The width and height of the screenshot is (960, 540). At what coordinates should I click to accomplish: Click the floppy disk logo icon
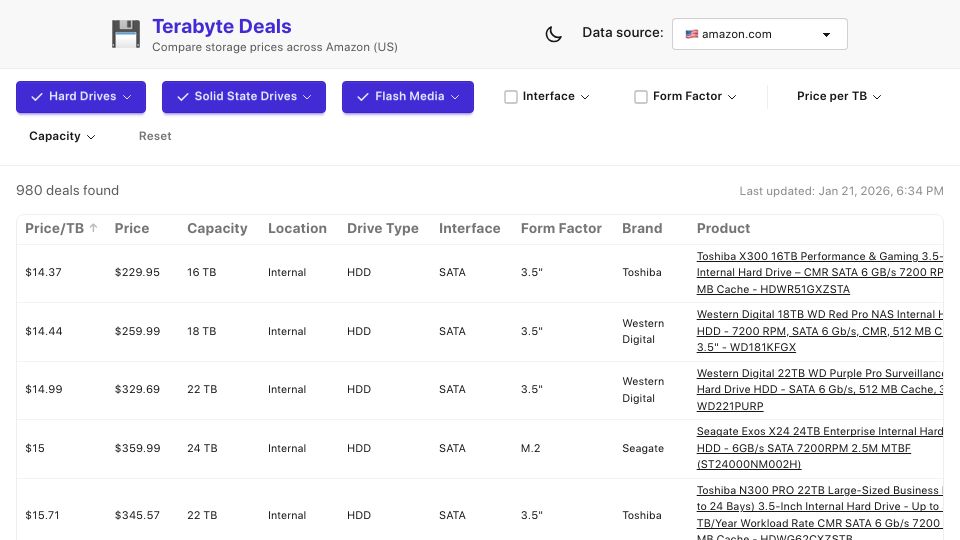click(x=126, y=34)
